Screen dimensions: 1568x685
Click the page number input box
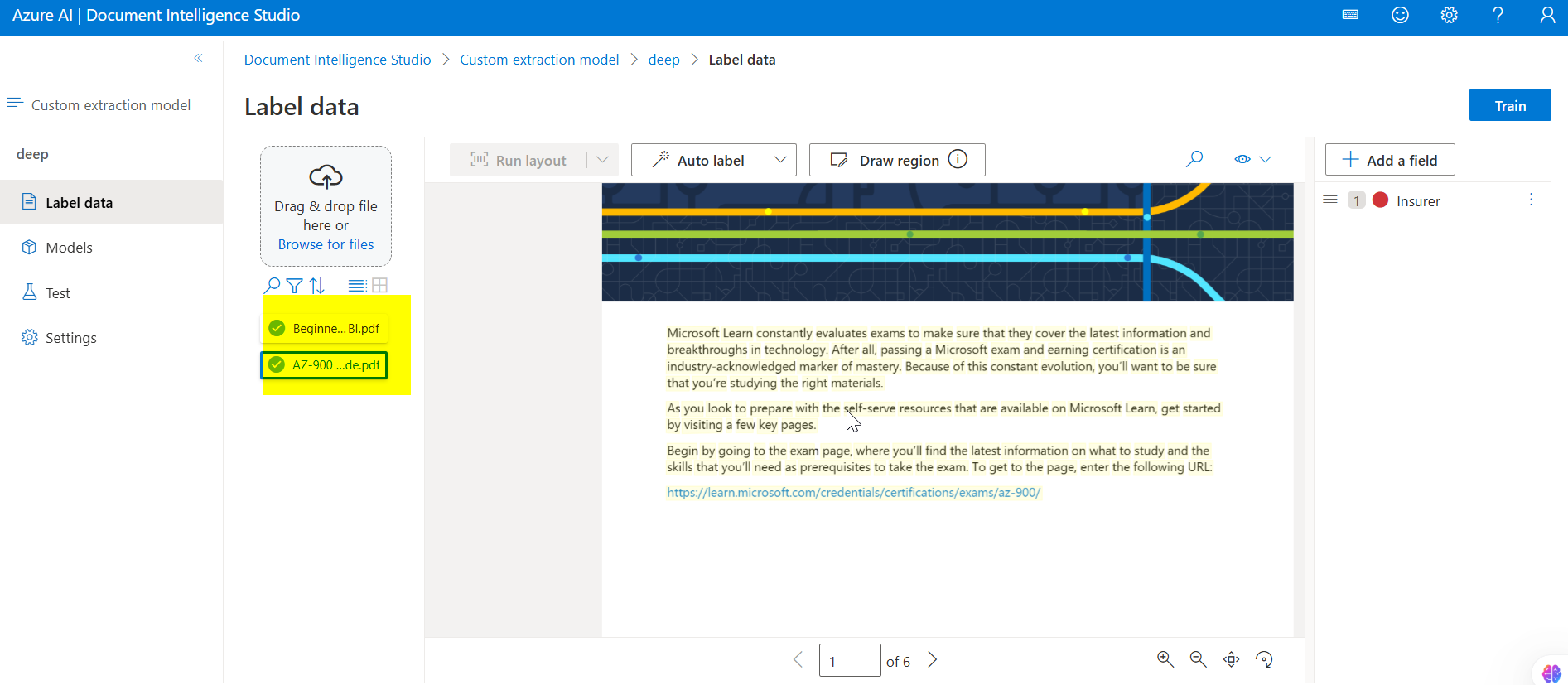[850, 660]
